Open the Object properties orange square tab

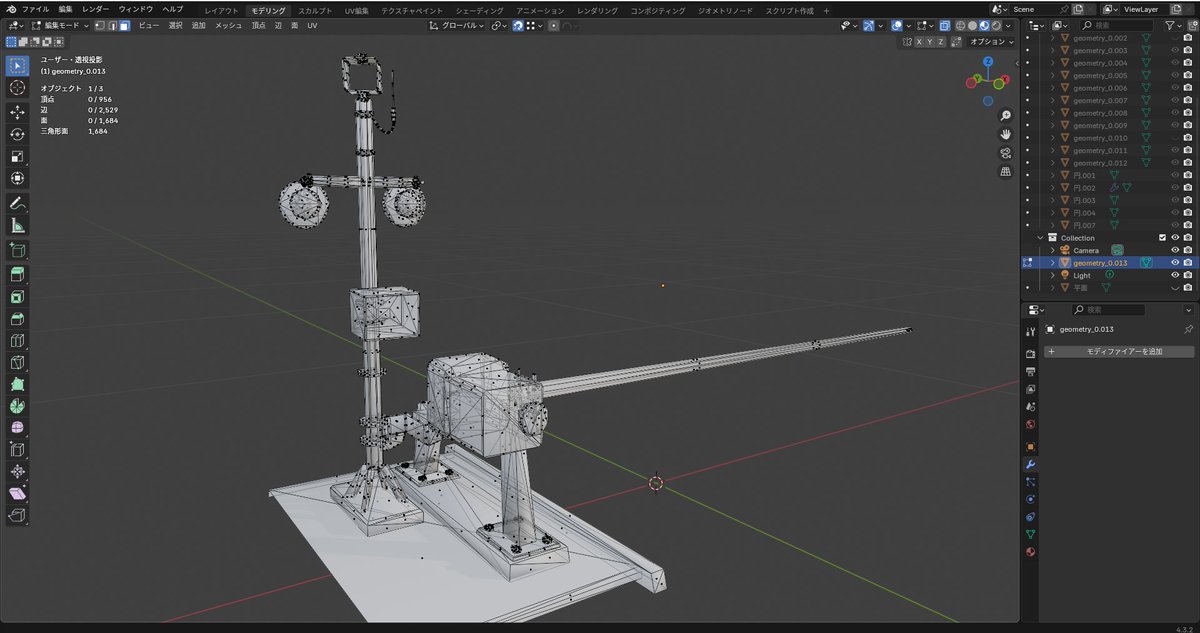1030,446
